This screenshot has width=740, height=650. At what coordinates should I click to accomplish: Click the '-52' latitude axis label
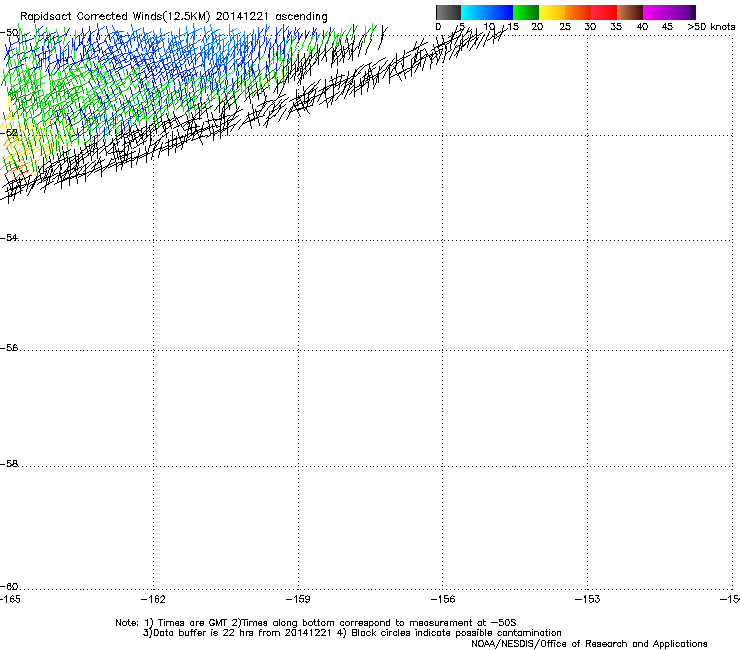pyautogui.click(x=9, y=133)
